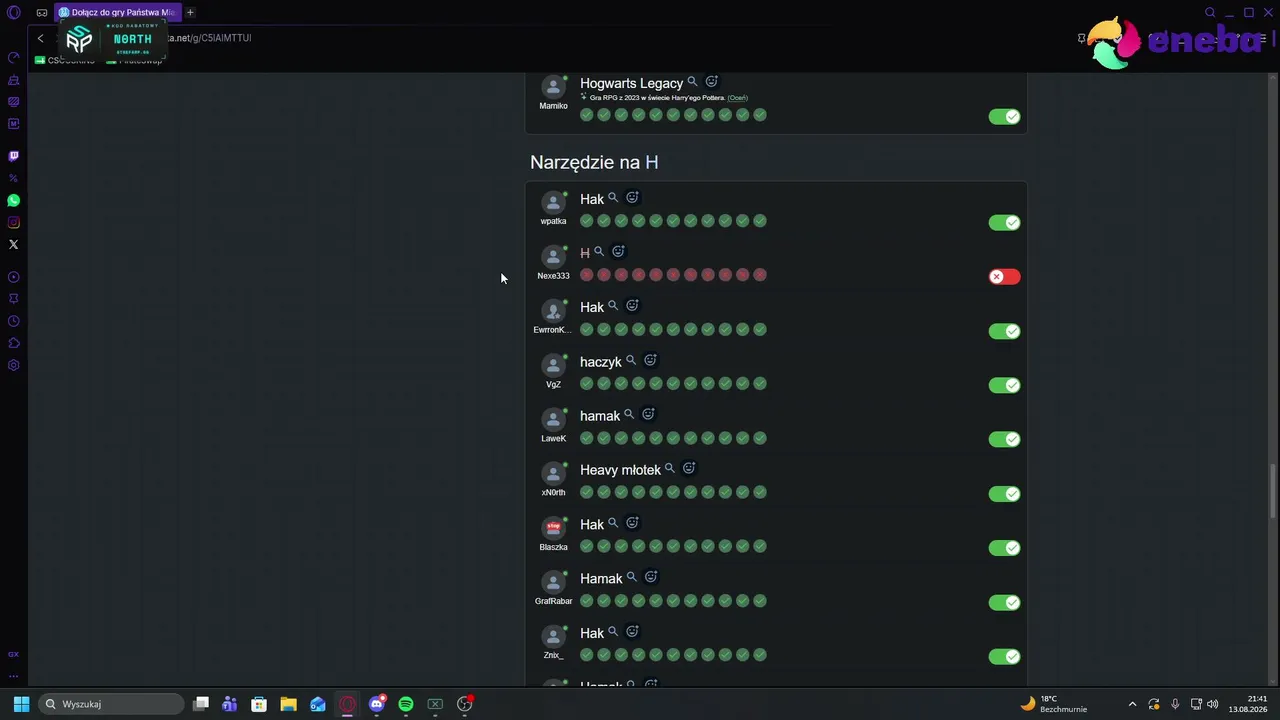Open the clock showing 21:41

pos(1248,704)
